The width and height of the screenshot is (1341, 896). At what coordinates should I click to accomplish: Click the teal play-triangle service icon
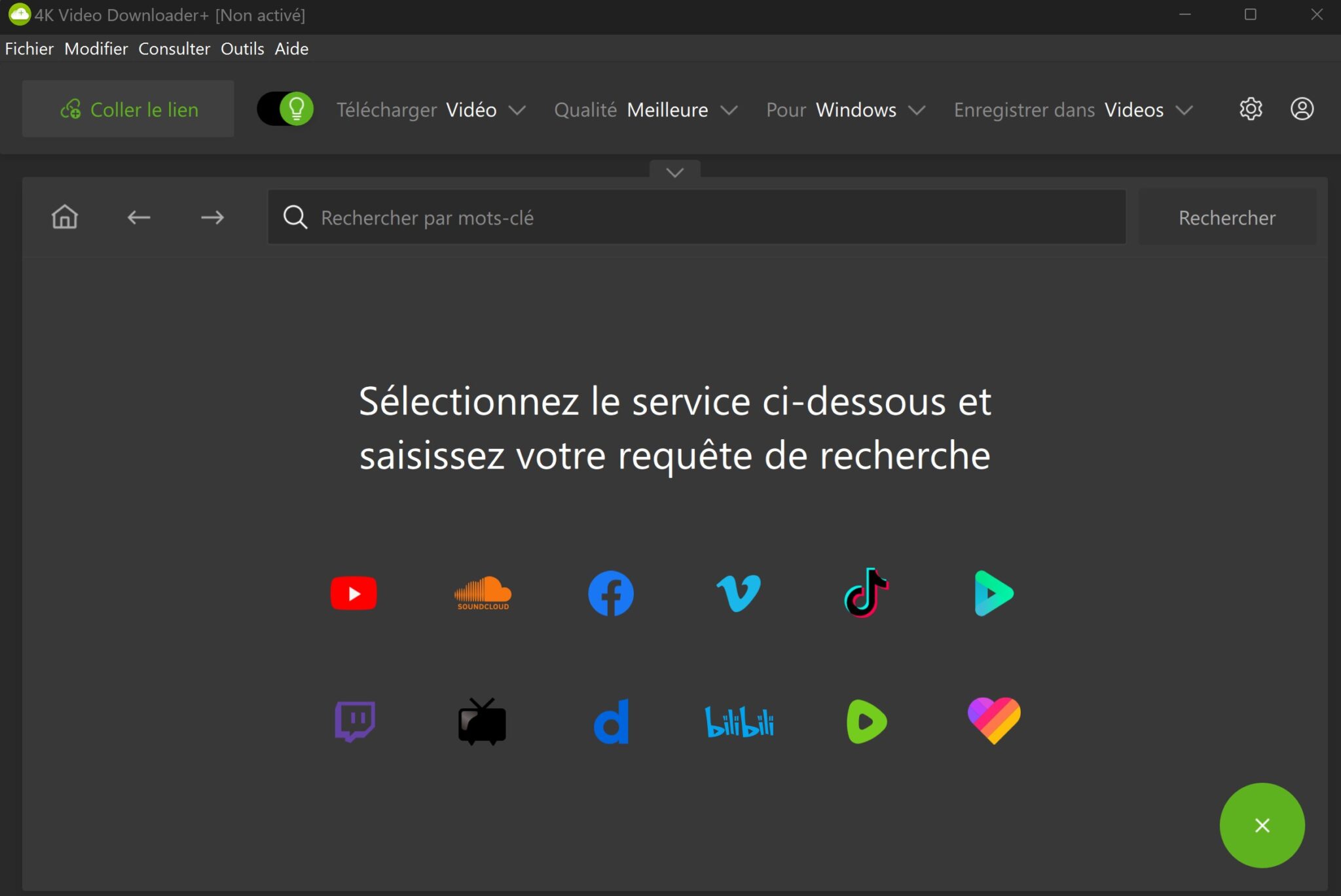click(x=994, y=593)
